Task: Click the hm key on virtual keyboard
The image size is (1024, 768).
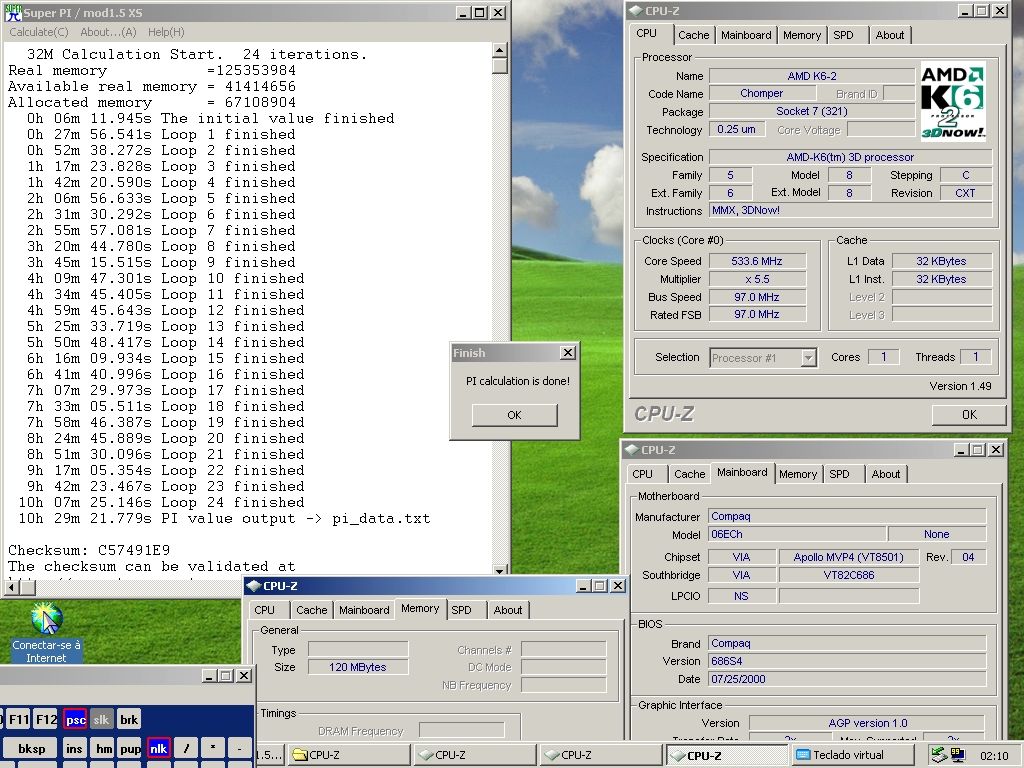Action: click(x=104, y=748)
